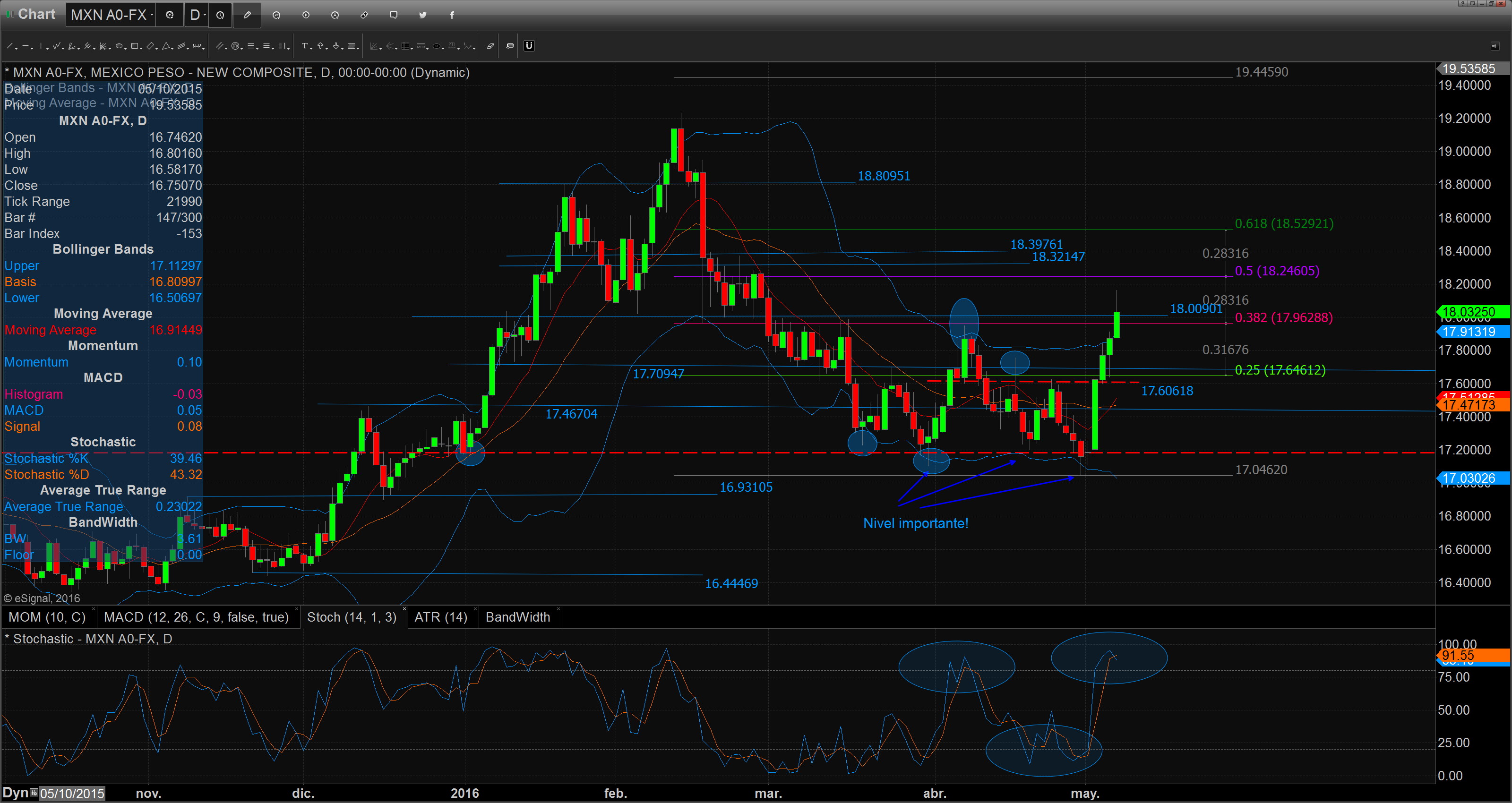Open the time template clock menu
Image resolution: width=1512 pixels, height=803 pixels.
[x=220, y=15]
